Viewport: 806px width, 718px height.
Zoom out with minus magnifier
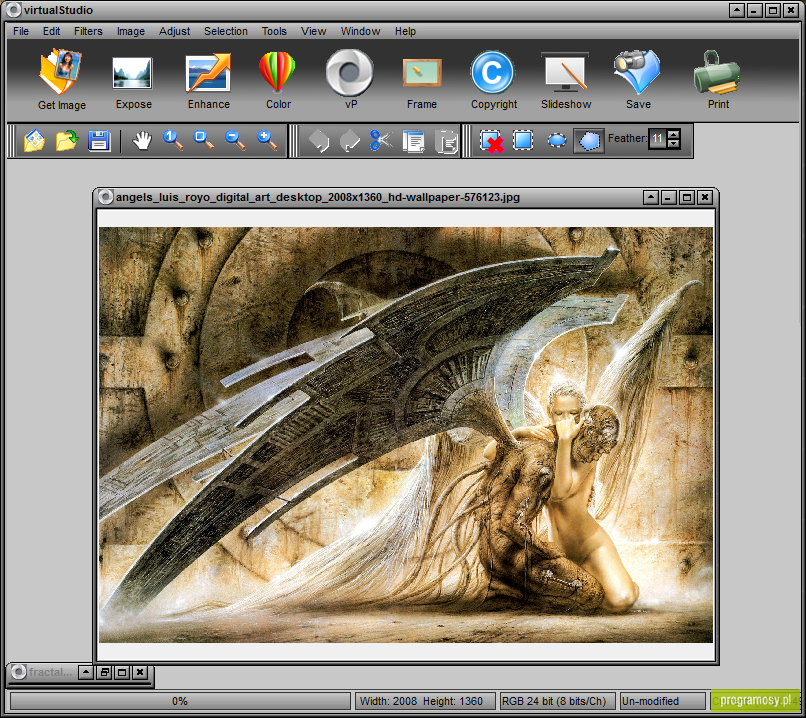click(x=235, y=140)
